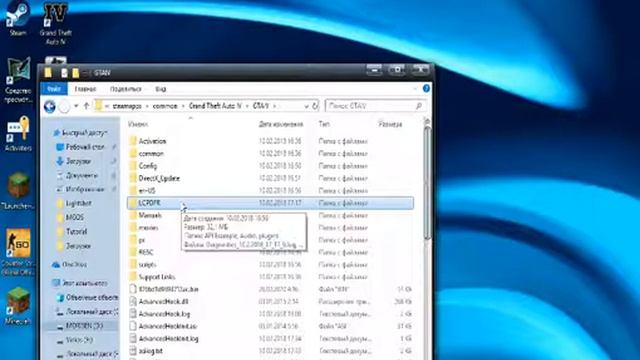Click the Back arrow in Explorer
640x360 pixels.
(50, 107)
